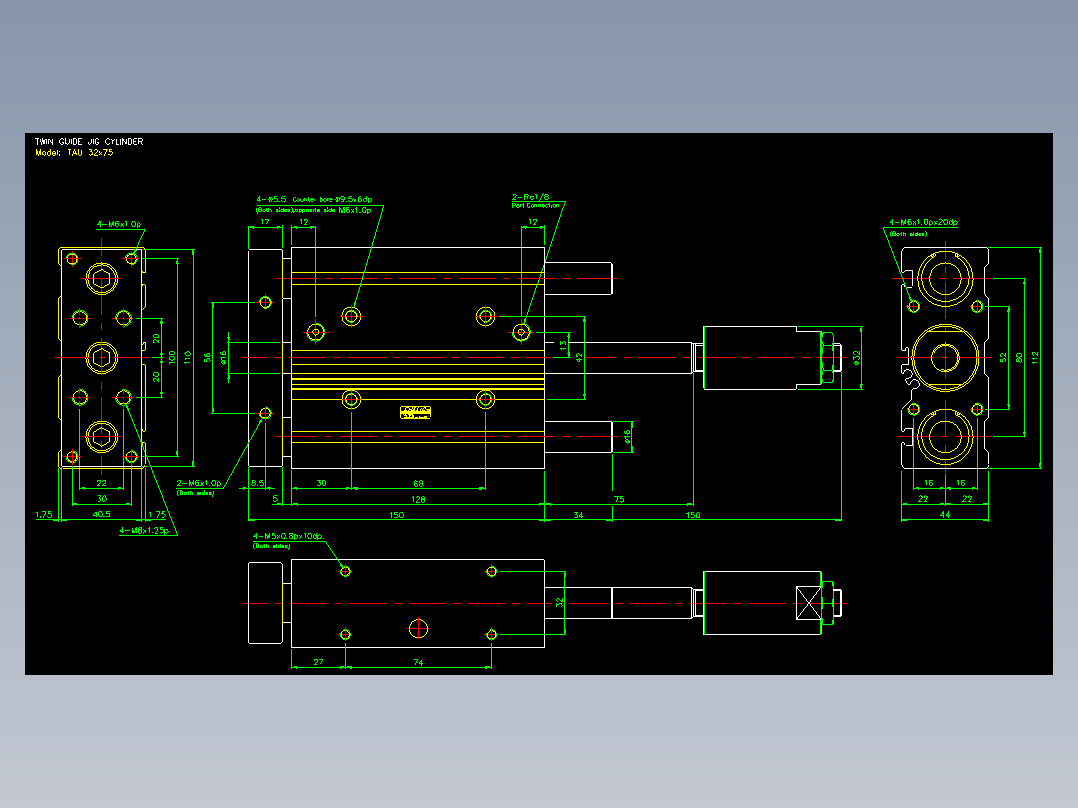
Task: Select the "ø32" diameter dimension
Action: coord(857,358)
